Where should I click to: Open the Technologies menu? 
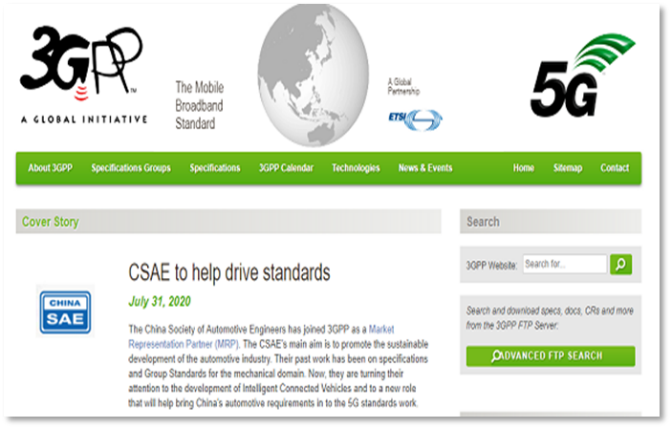tap(356, 168)
